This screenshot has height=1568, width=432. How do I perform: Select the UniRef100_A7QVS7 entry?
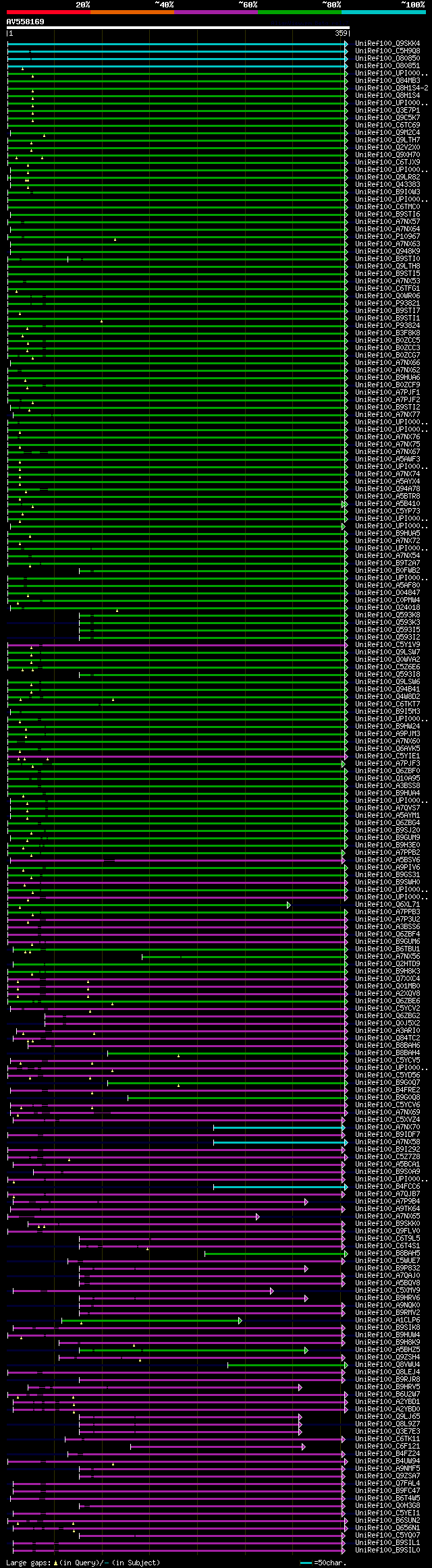click(387, 808)
